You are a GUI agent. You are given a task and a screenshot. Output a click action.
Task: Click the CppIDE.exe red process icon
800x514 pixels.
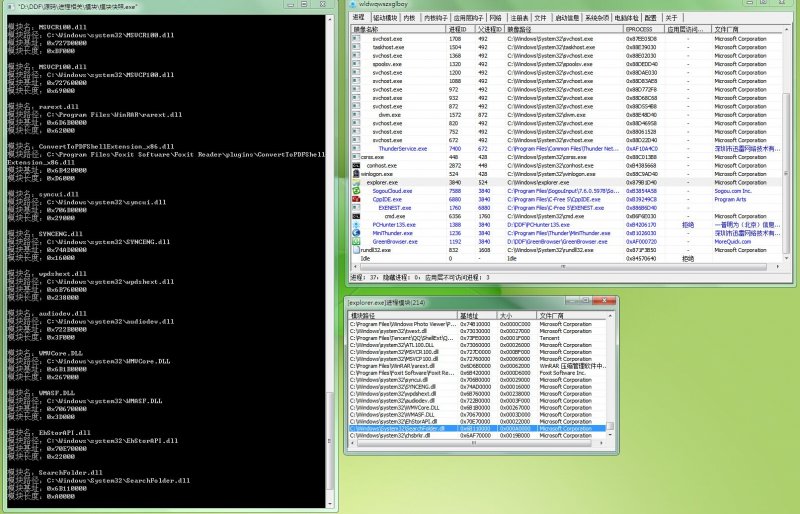coord(356,199)
